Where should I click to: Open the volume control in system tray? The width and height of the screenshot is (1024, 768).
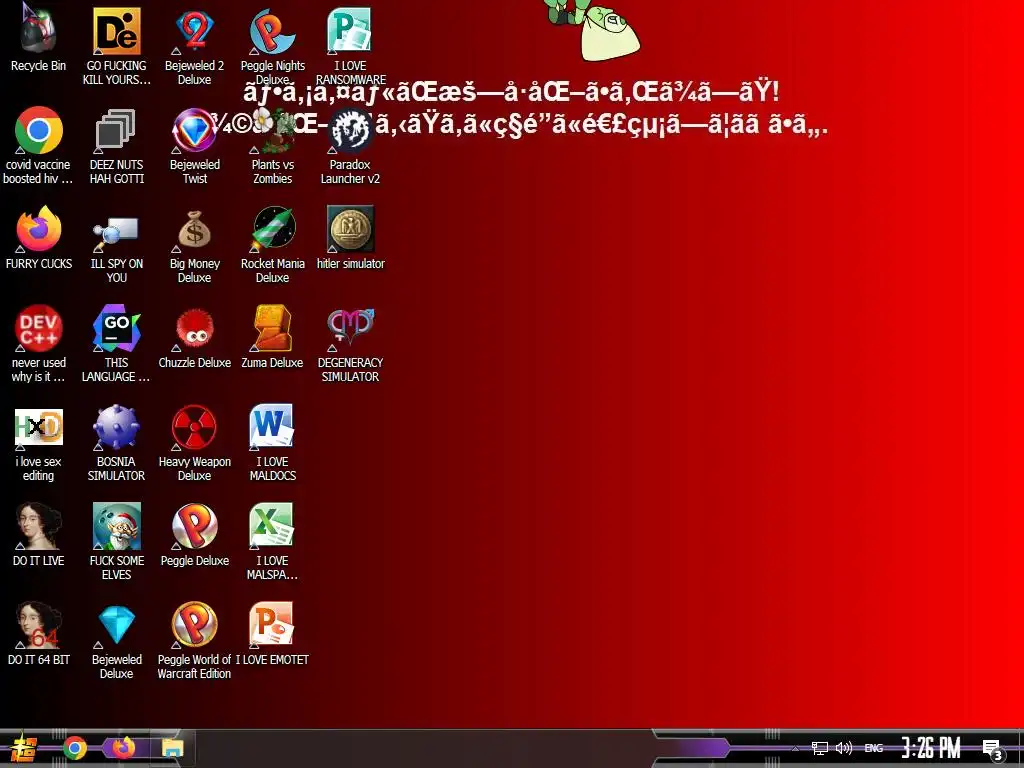tap(844, 748)
